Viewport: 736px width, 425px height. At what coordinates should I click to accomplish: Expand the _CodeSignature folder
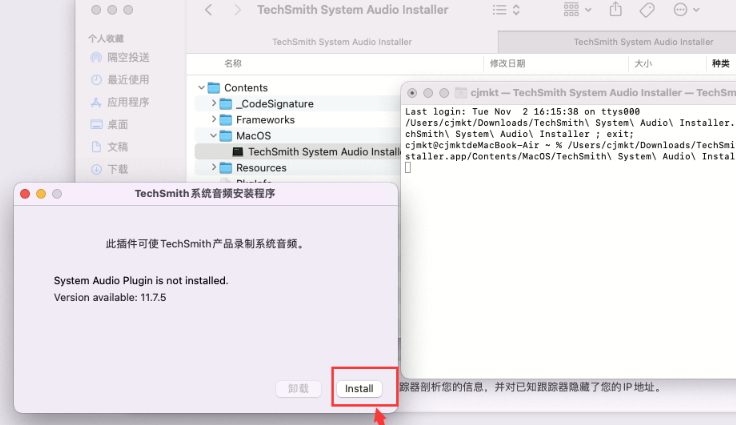[213, 104]
